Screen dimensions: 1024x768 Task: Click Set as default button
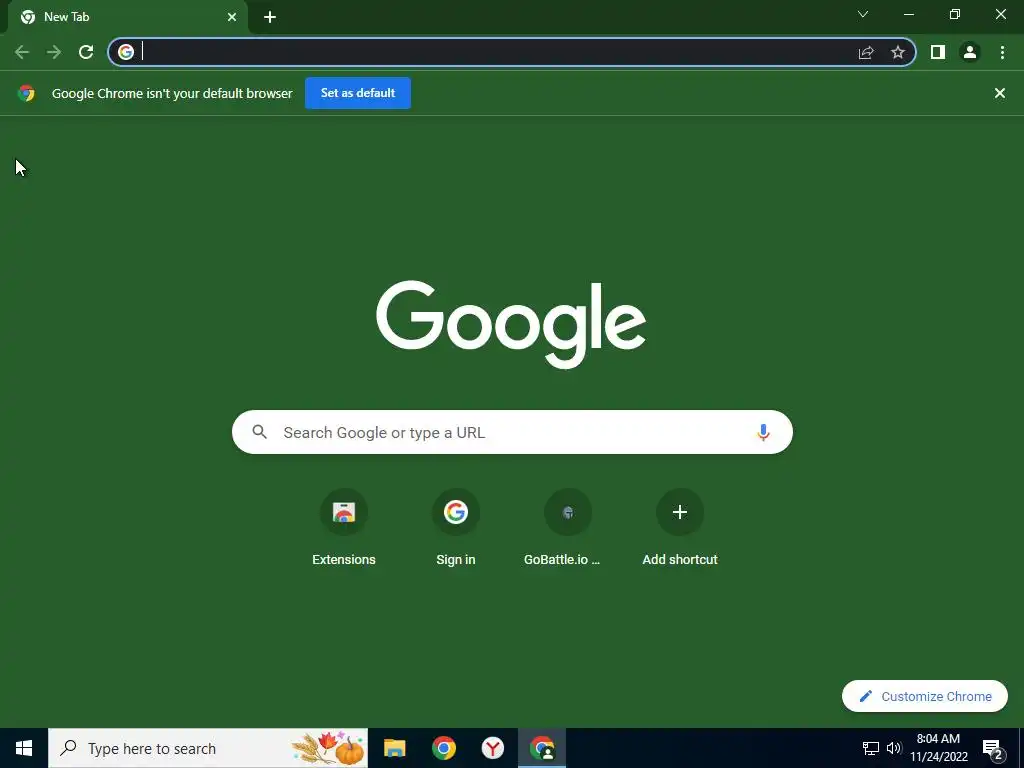[x=358, y=93]
